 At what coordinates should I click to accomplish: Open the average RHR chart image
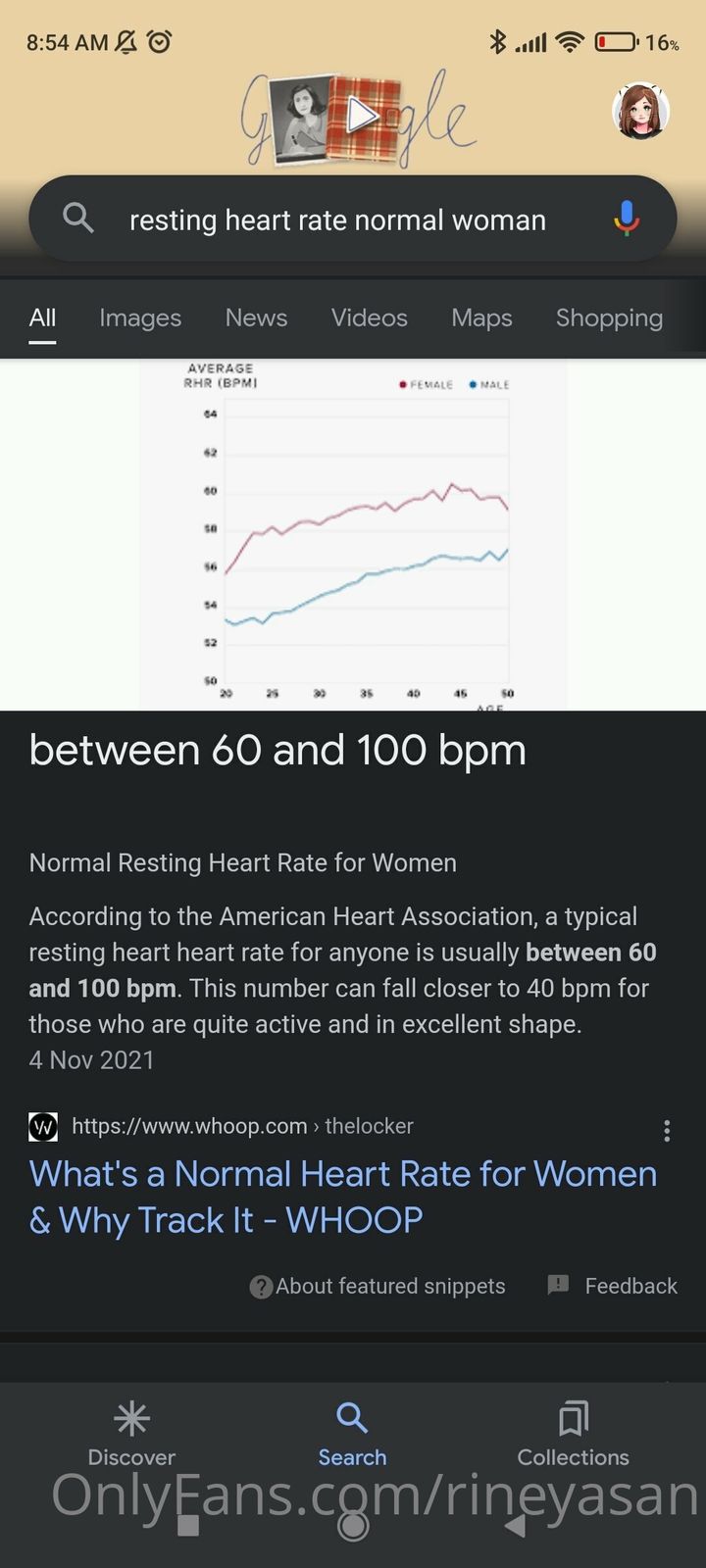click(x=353, y=534)
